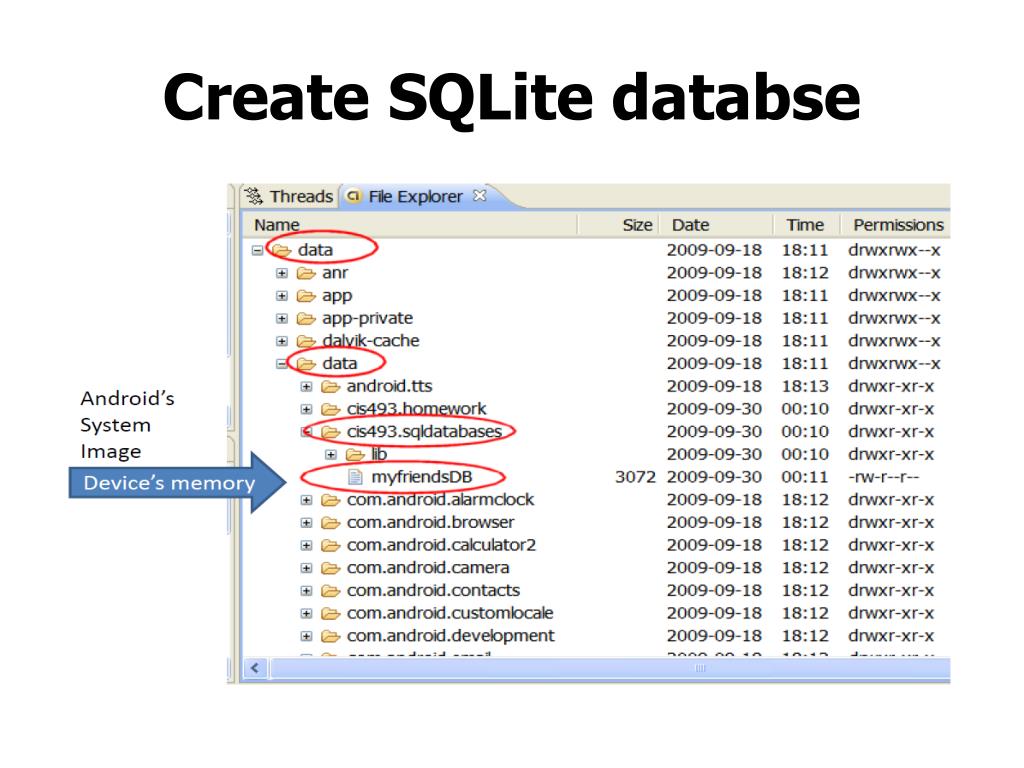The width and height of the screenshot is (1024, 768).
Task: Click the cis493.sqldatabases folder icon
Action: point(331,432)
